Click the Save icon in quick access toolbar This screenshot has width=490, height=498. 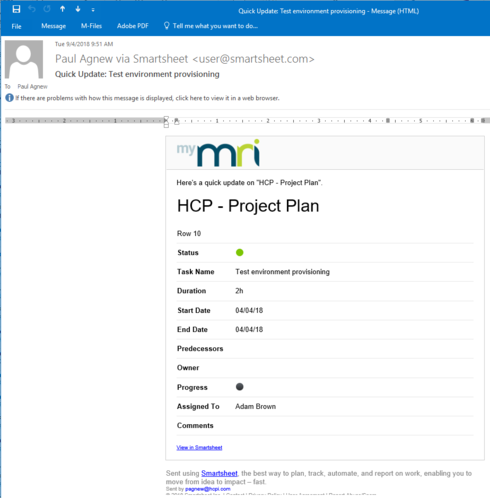tap(16, 9)
